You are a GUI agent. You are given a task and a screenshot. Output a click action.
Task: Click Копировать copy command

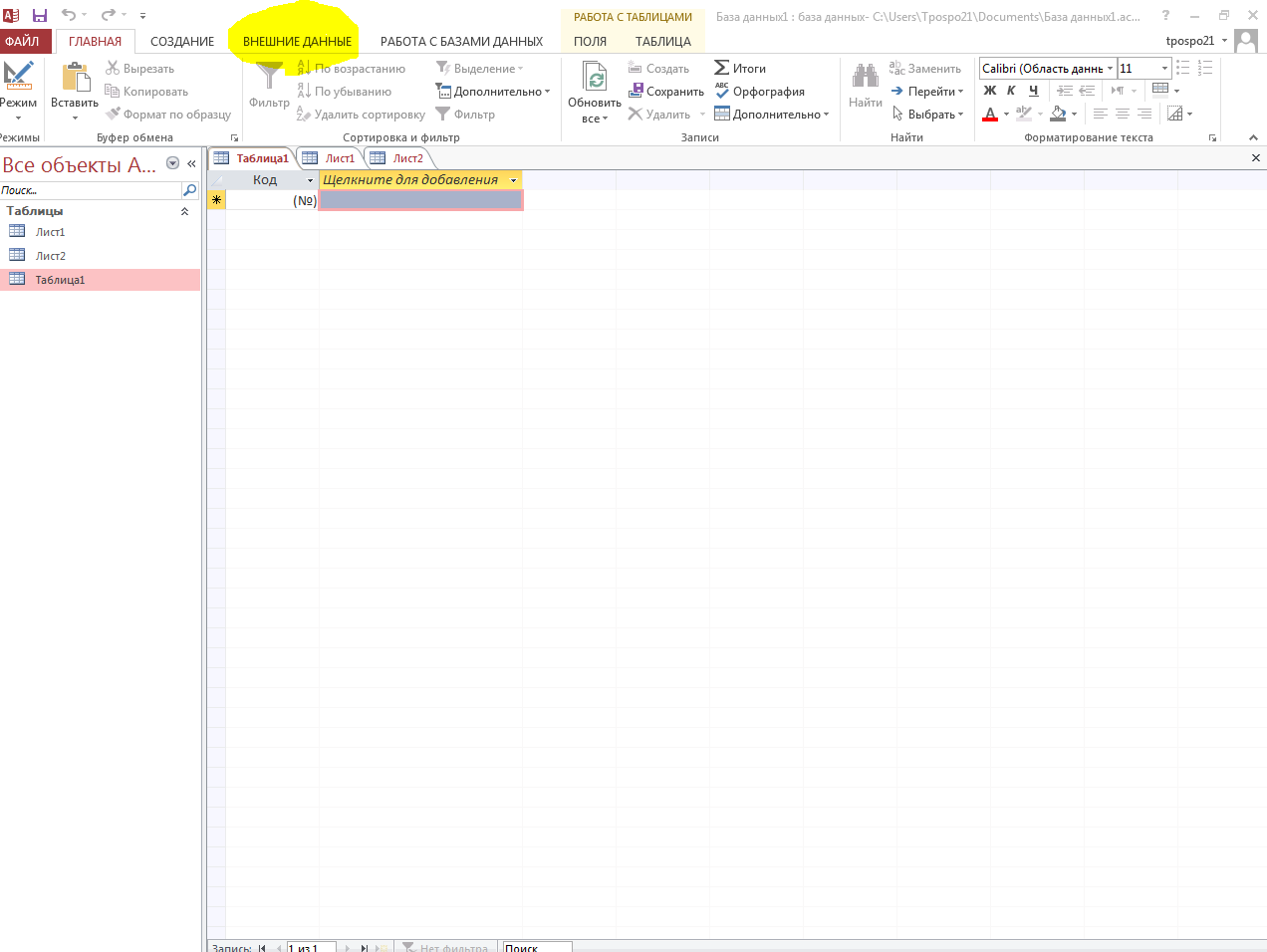click(146, 92)
